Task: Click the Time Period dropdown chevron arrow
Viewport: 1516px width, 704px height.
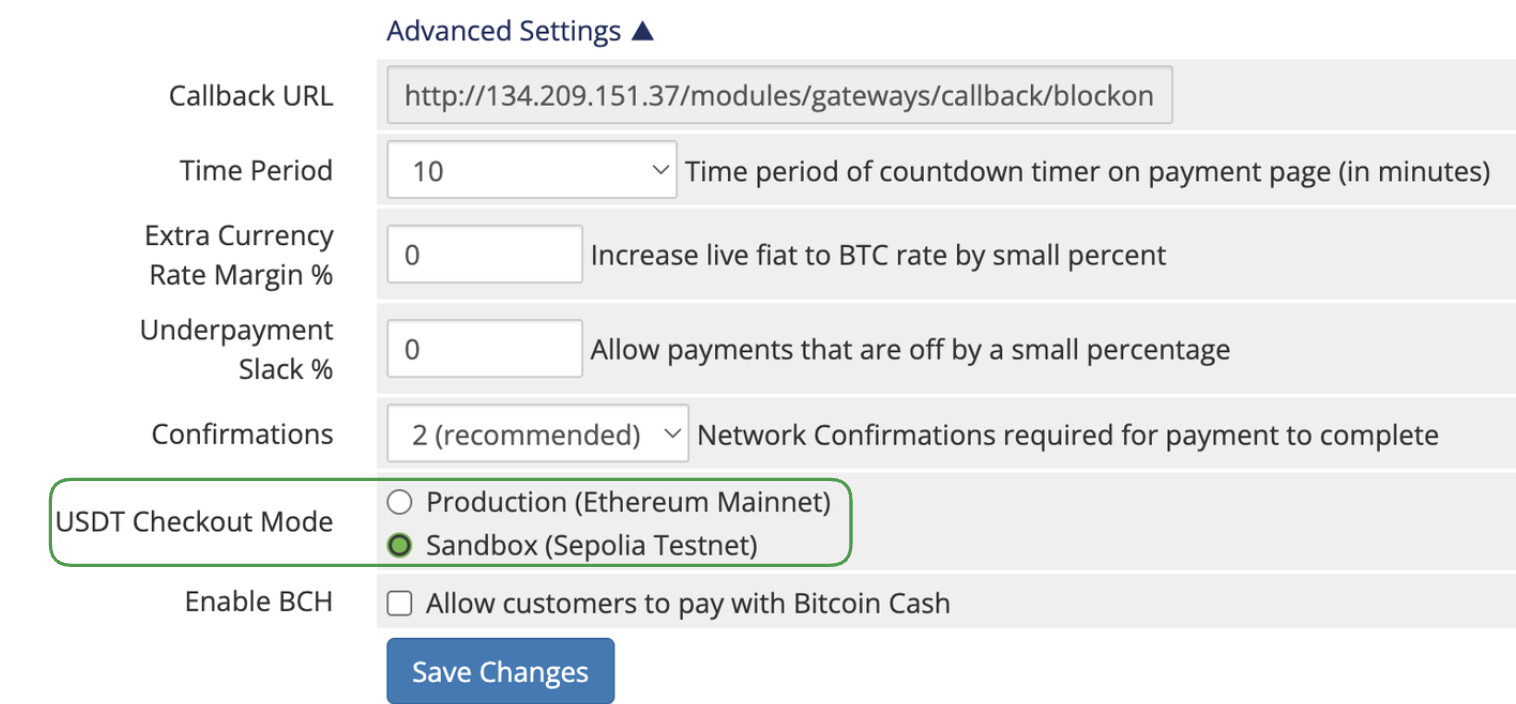Action: coord(660,170)
